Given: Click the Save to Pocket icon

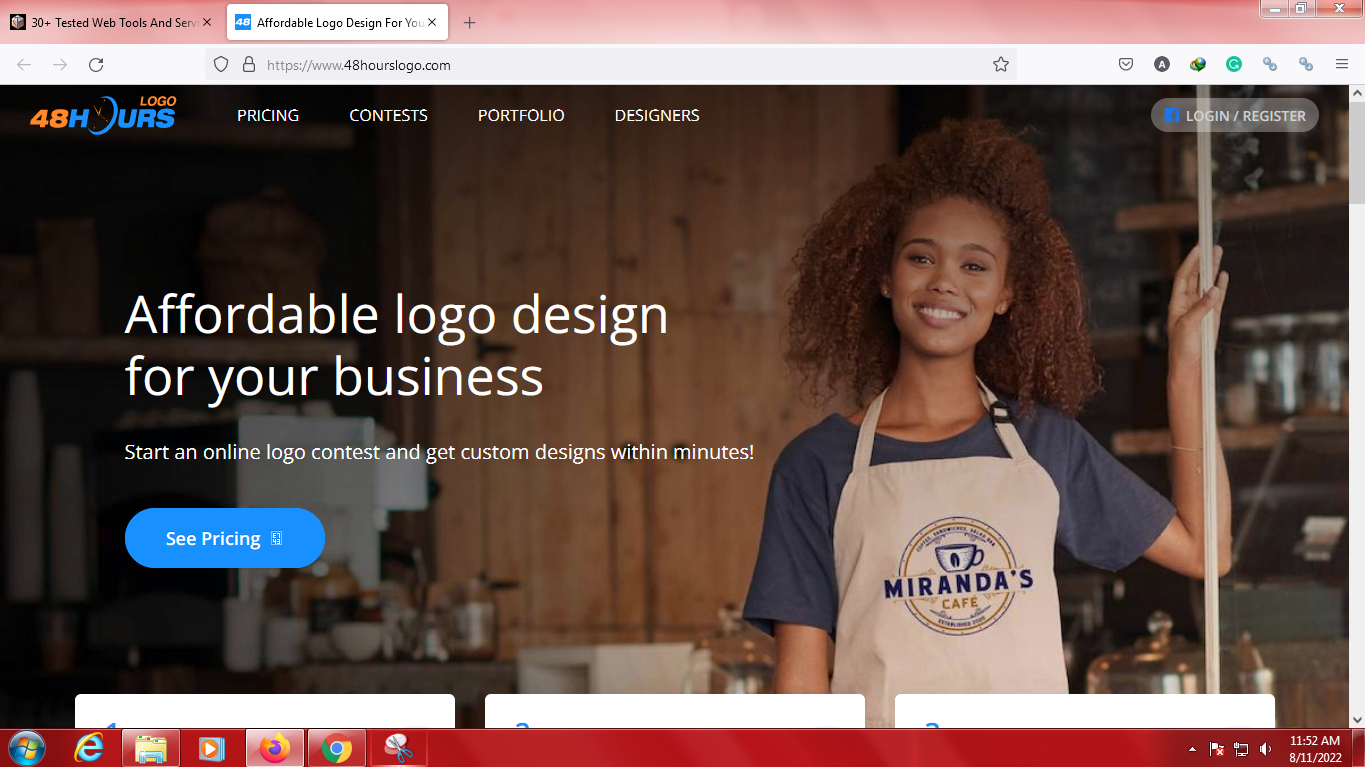Looking at the screenshot, I should point(1126,64).
